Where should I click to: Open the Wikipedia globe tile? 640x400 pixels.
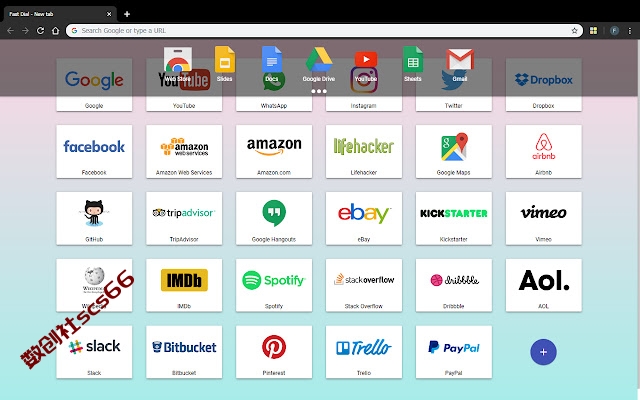94,285
